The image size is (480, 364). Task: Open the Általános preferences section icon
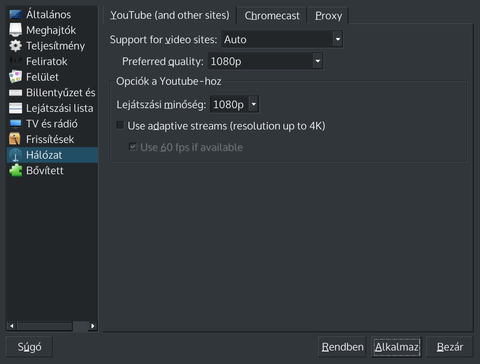click(x=15, y=14)
